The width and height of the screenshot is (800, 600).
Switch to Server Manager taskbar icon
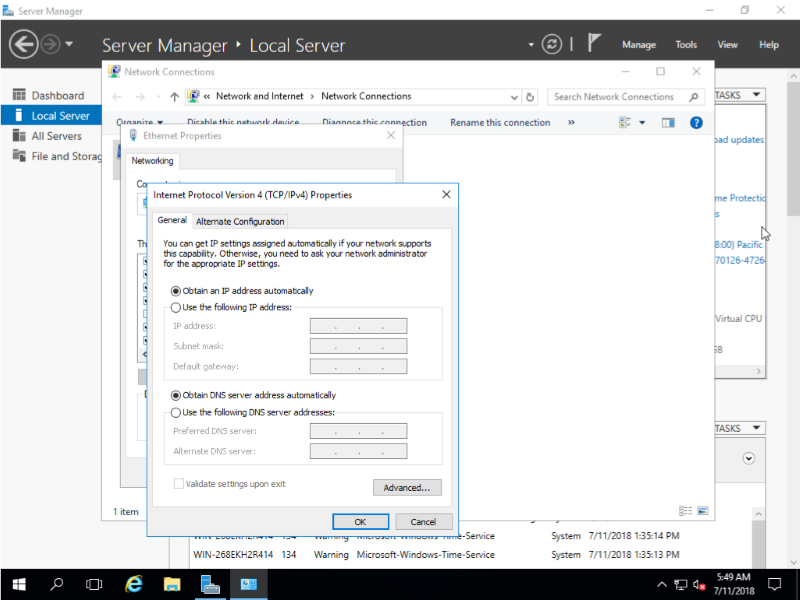[x=210, y=584]
